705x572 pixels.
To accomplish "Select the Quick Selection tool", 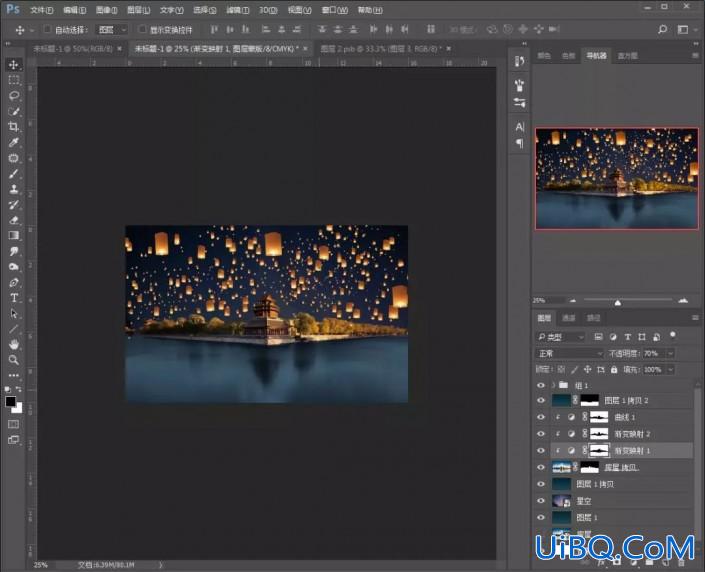I will coord(13,111).
